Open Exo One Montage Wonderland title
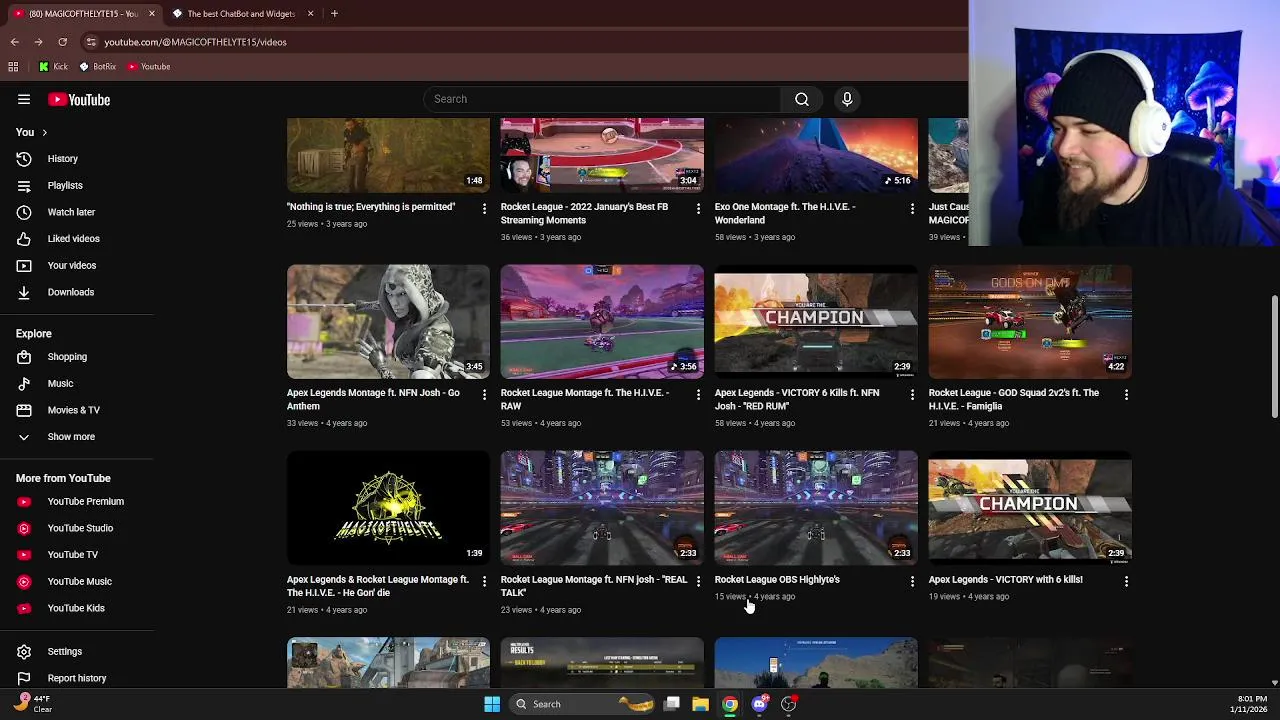Image resolution: width=1280 pixels, height=720 pixels. coord(785,213)
